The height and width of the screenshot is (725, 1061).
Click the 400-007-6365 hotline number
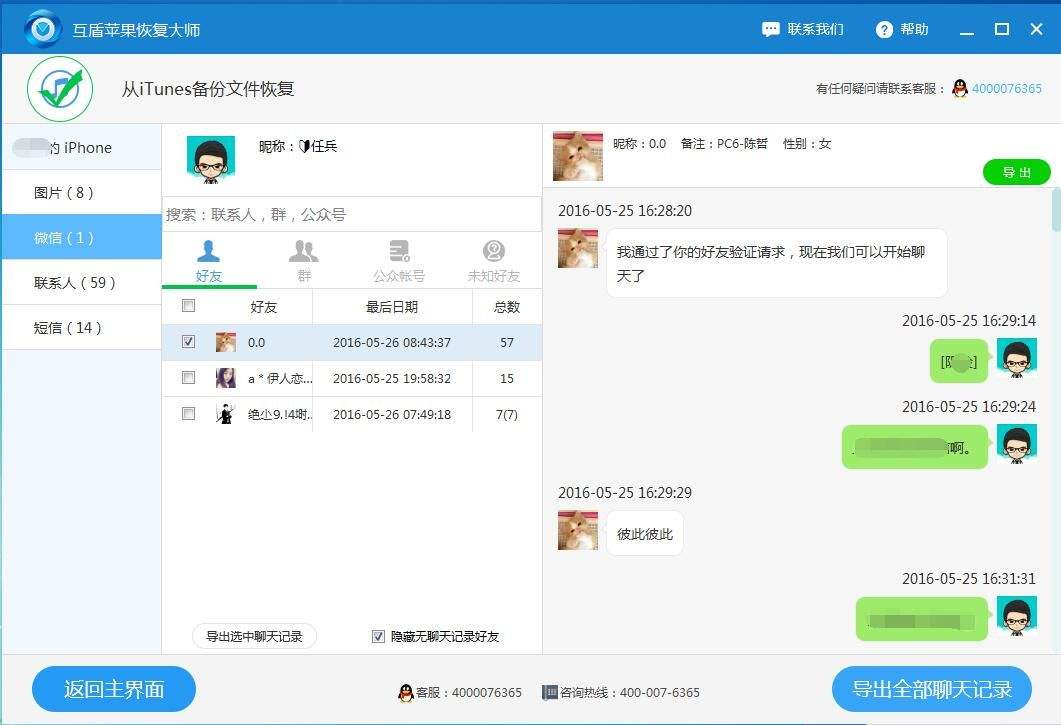coord(660,693)
